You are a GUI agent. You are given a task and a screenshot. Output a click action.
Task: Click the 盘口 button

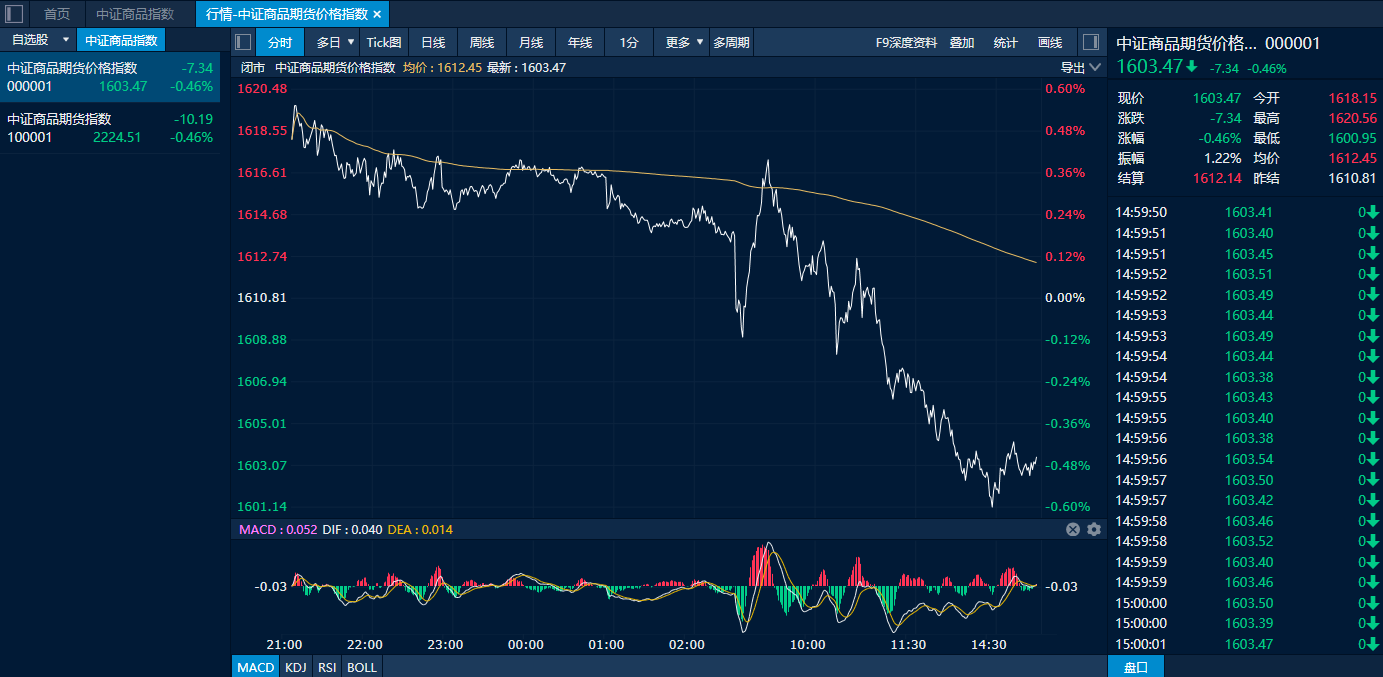(1136, 667)
